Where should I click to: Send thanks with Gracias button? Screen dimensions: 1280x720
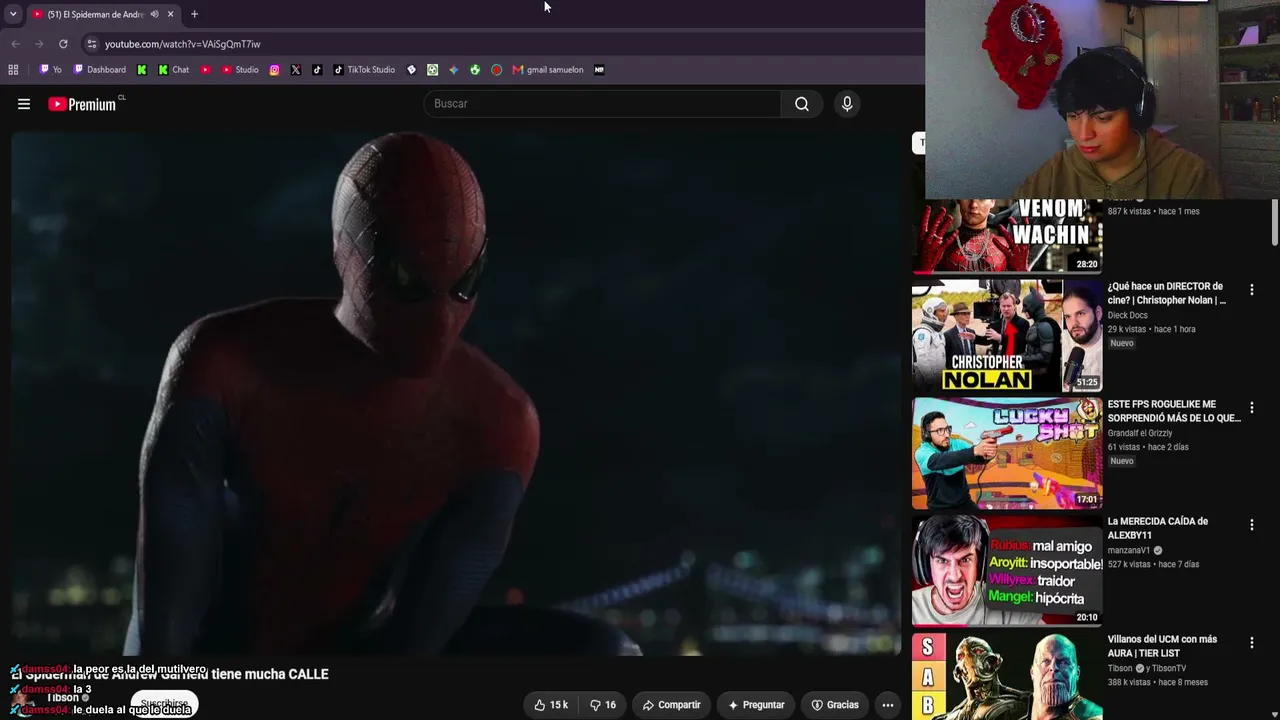835,705
